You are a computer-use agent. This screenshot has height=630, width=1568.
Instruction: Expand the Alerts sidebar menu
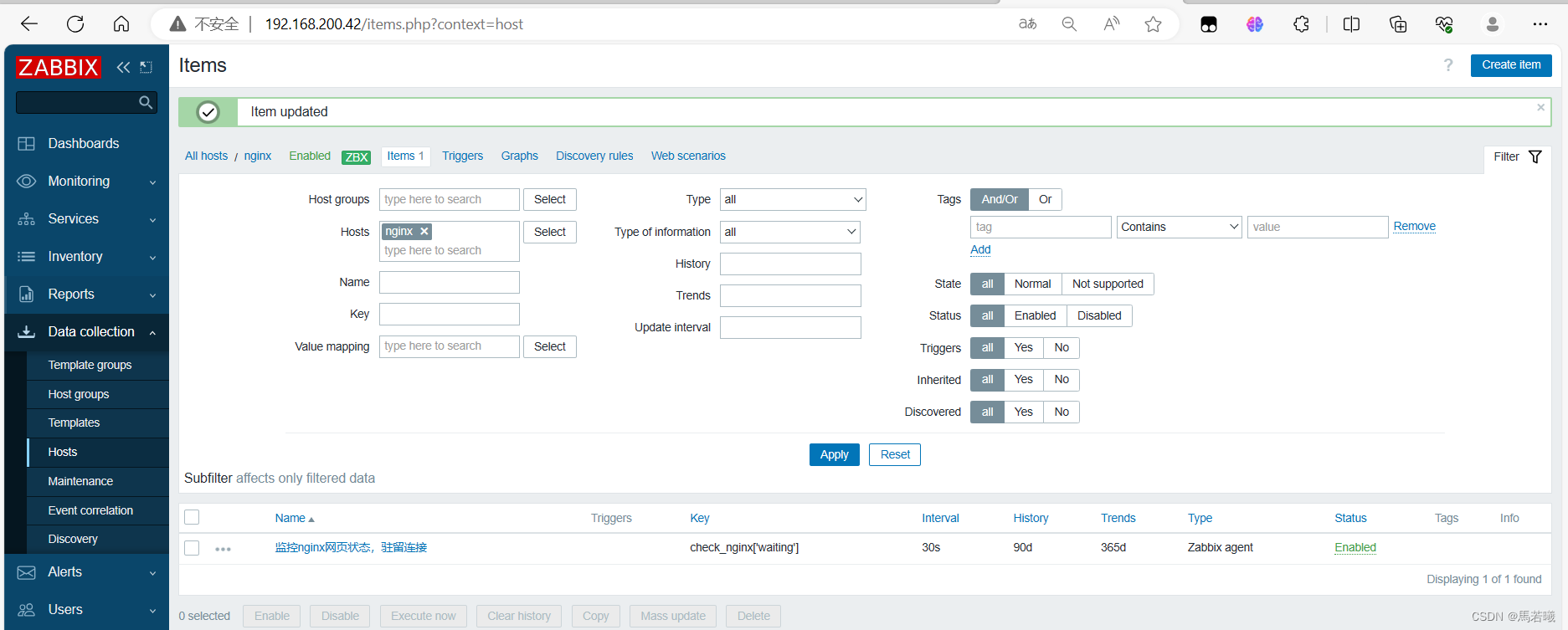pyautogui.click(x=87, y=572)
